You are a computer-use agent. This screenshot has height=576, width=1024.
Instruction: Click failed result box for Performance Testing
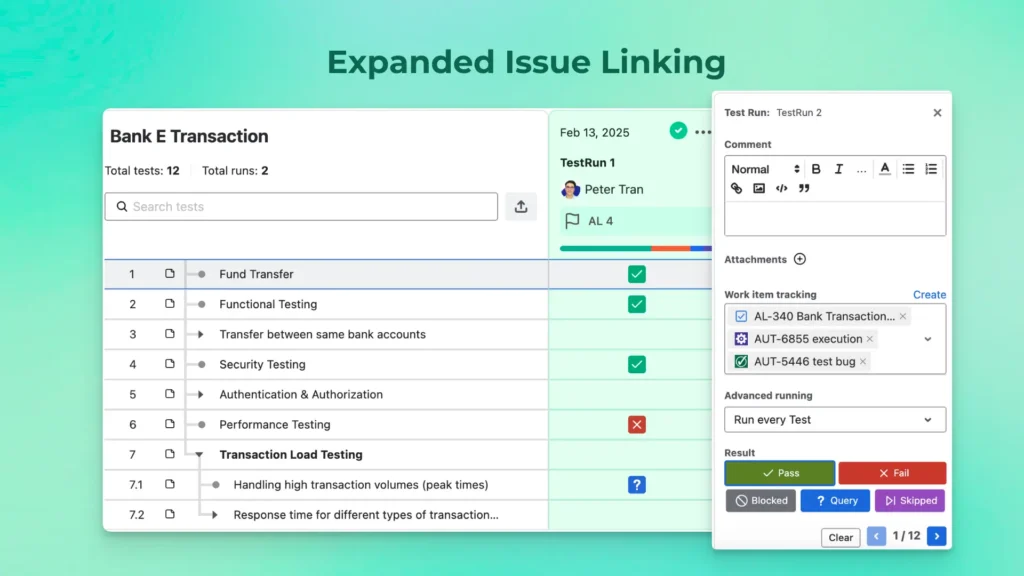click(637, 424)
